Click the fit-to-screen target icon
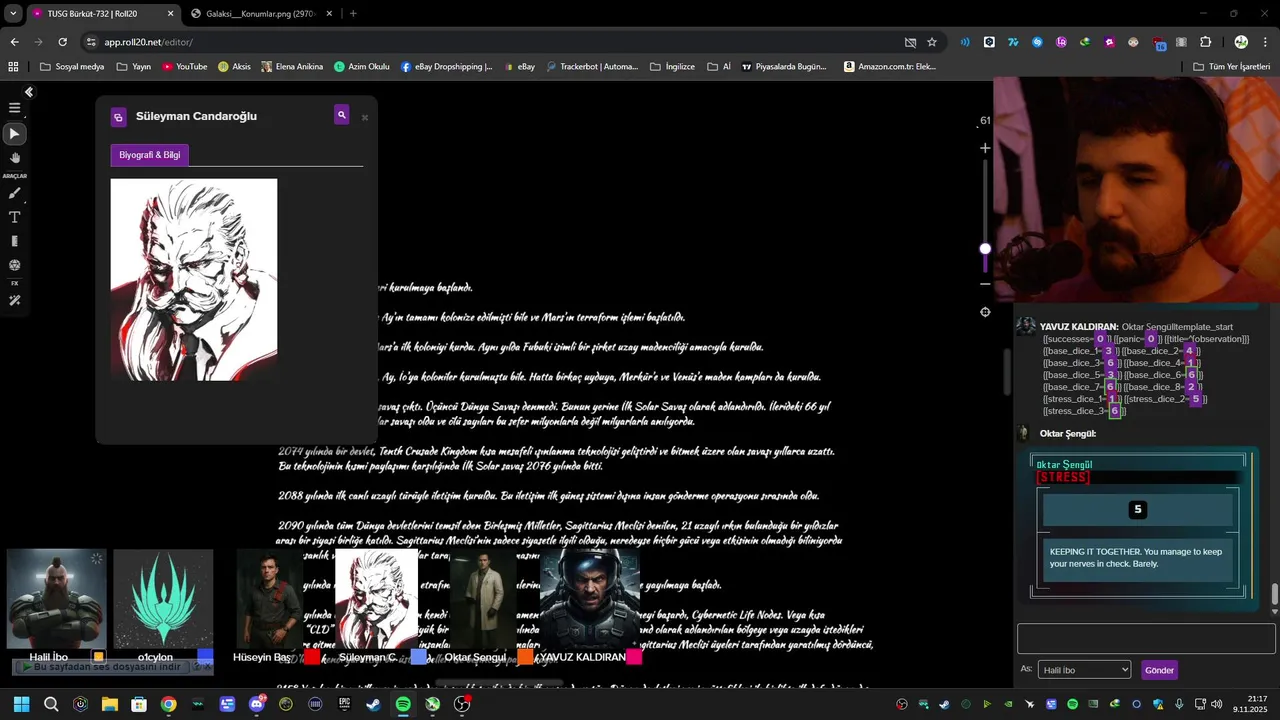 985,312
